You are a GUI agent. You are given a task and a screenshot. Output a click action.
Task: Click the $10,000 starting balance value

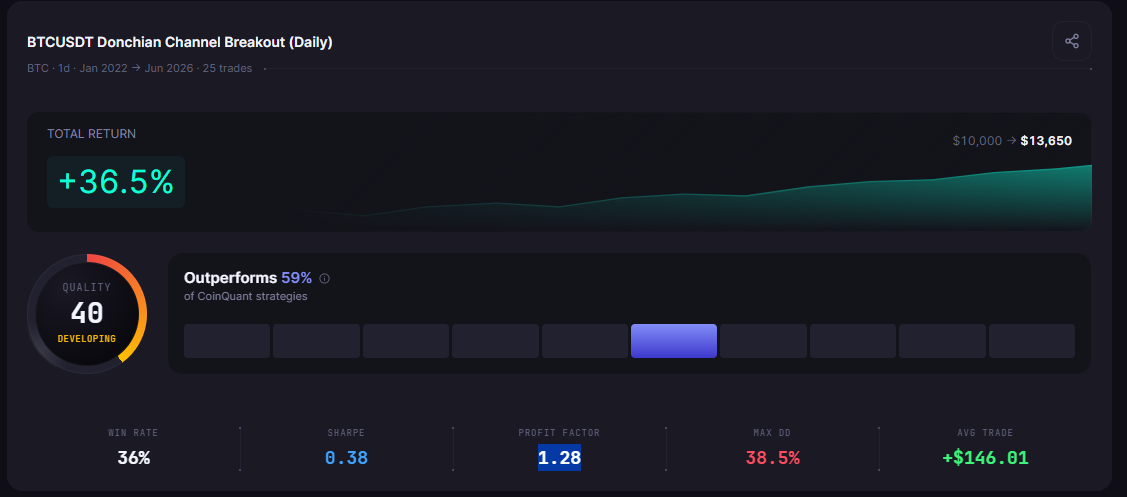[x=977, y=141]
